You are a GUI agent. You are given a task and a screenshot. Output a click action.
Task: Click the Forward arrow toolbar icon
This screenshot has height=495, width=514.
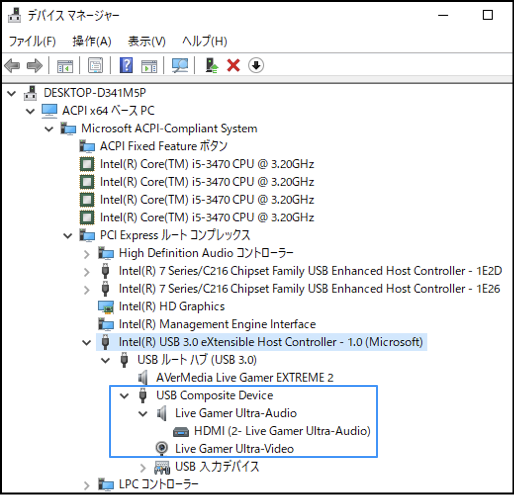pyautogui.click(x=35, y=65)
